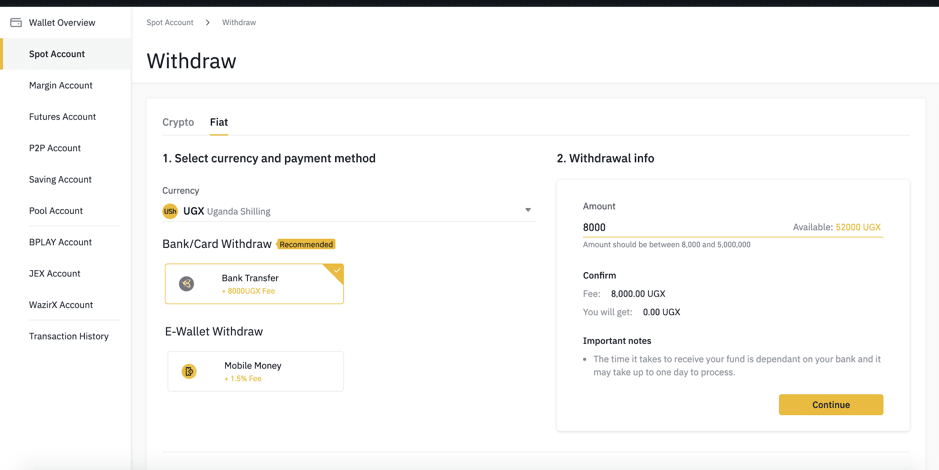The height and width of the screenshot is (470, 939).
Task: Expand the Currency dropdown arrow
Action: [528, 210]
